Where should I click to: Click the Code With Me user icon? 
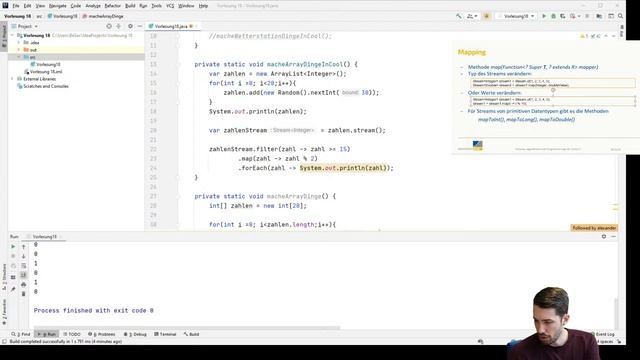point(470,16)
